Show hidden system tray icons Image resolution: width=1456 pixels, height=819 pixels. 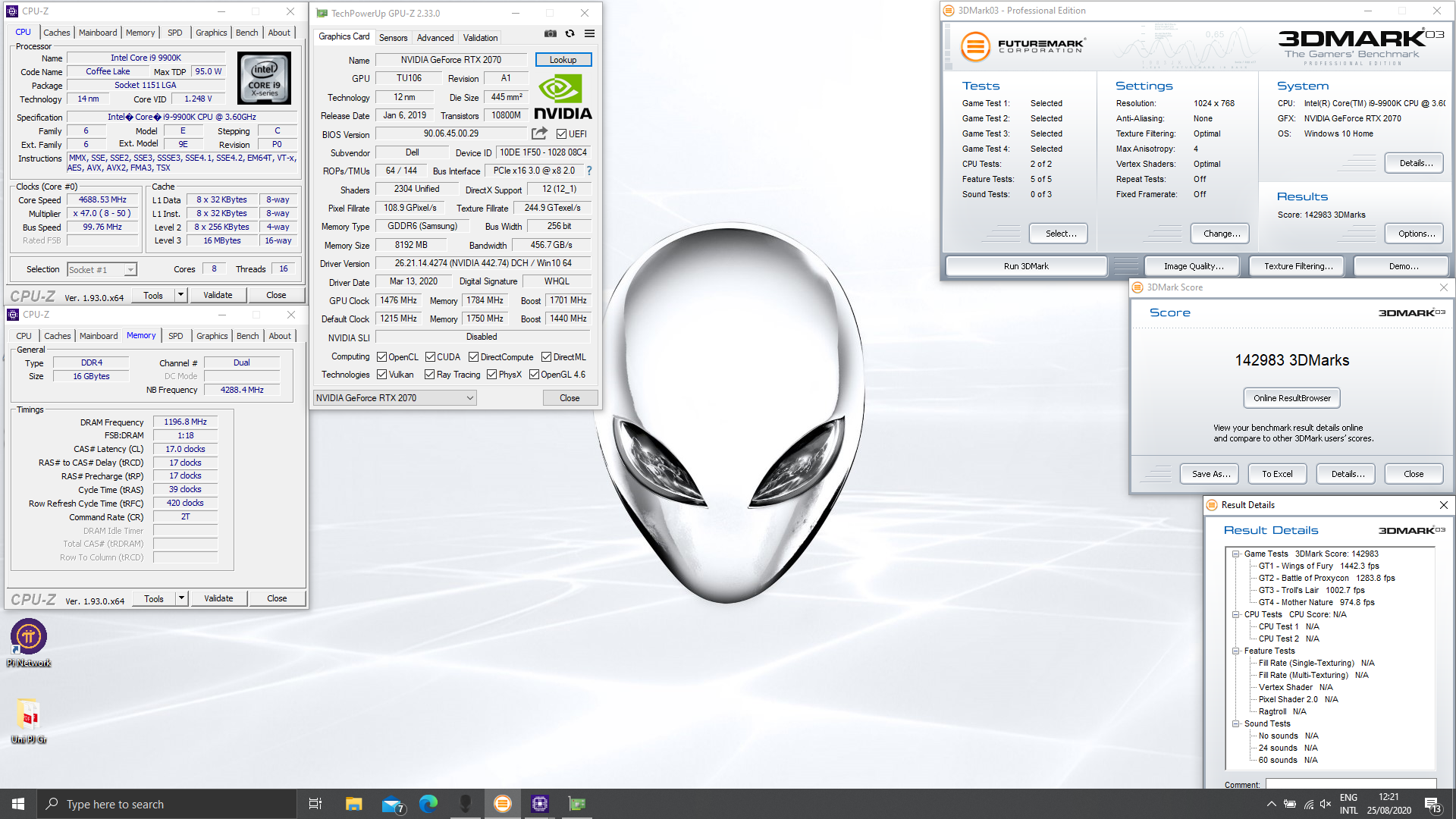click(x=1271, y=804)
